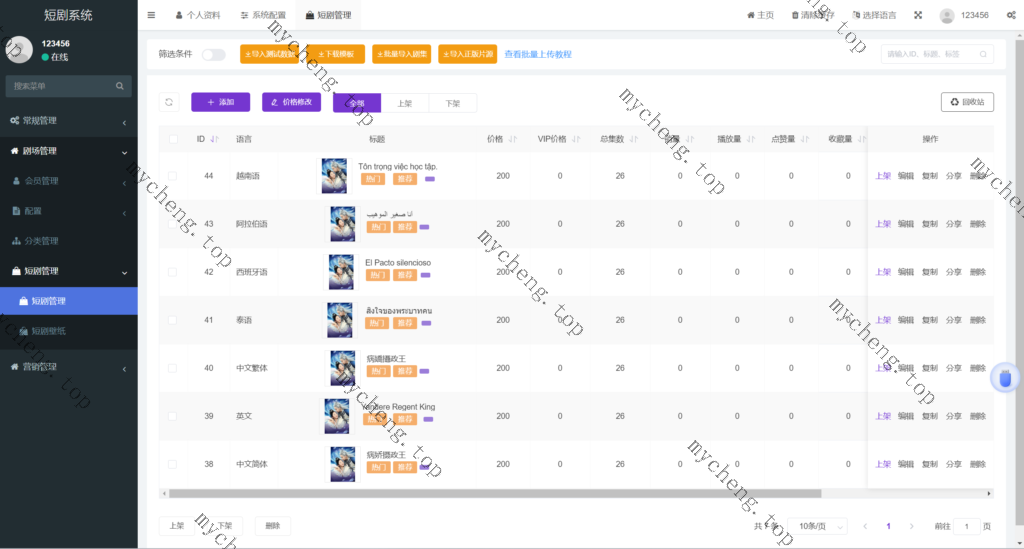1024x549 pixels.
Task: Expand the 会员管理 sidebar submenu
Action: click(69, 181)
